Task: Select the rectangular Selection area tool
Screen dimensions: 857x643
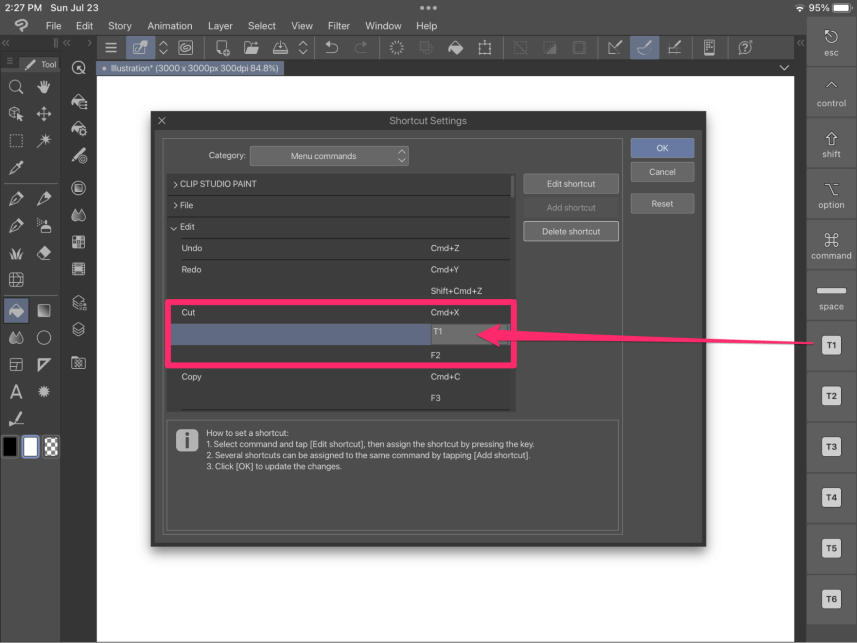Action: (x=16, y=141)
